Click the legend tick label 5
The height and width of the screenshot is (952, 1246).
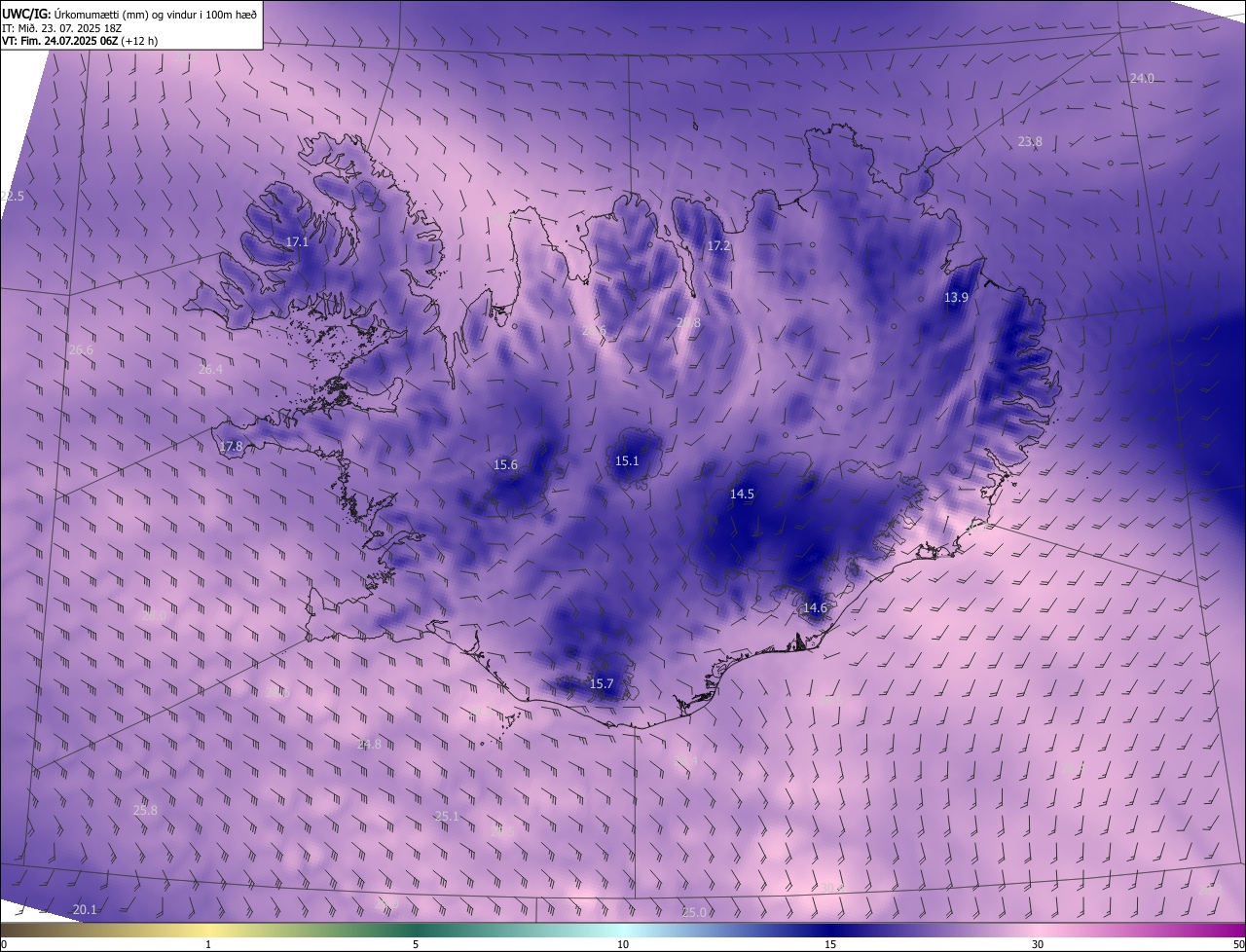416,945
